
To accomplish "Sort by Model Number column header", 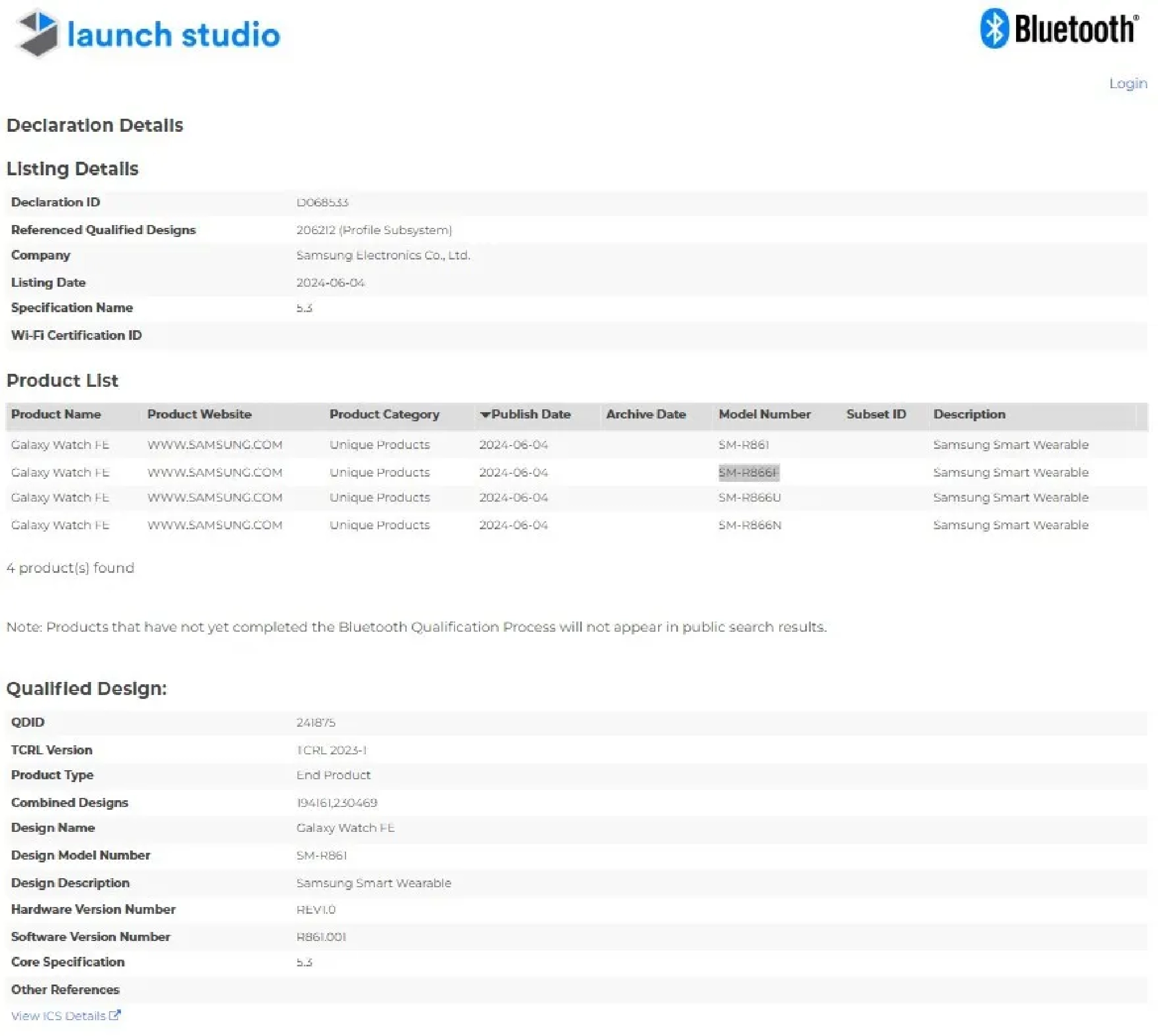I will tap(764, 415).
